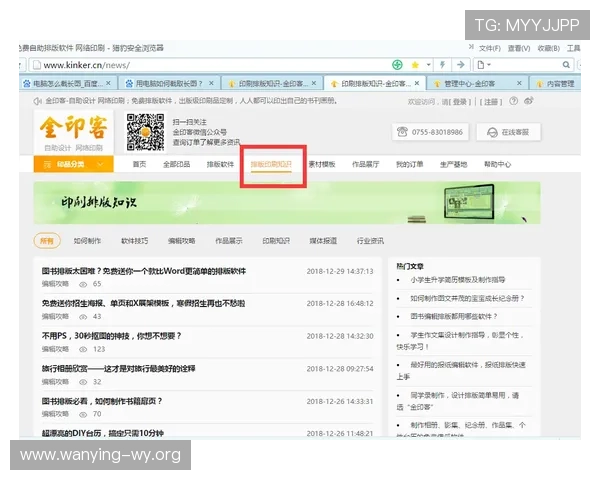Click the green shield icon in address bar
The width and height of the screenshot is (600, 480).
pos(397,65)
